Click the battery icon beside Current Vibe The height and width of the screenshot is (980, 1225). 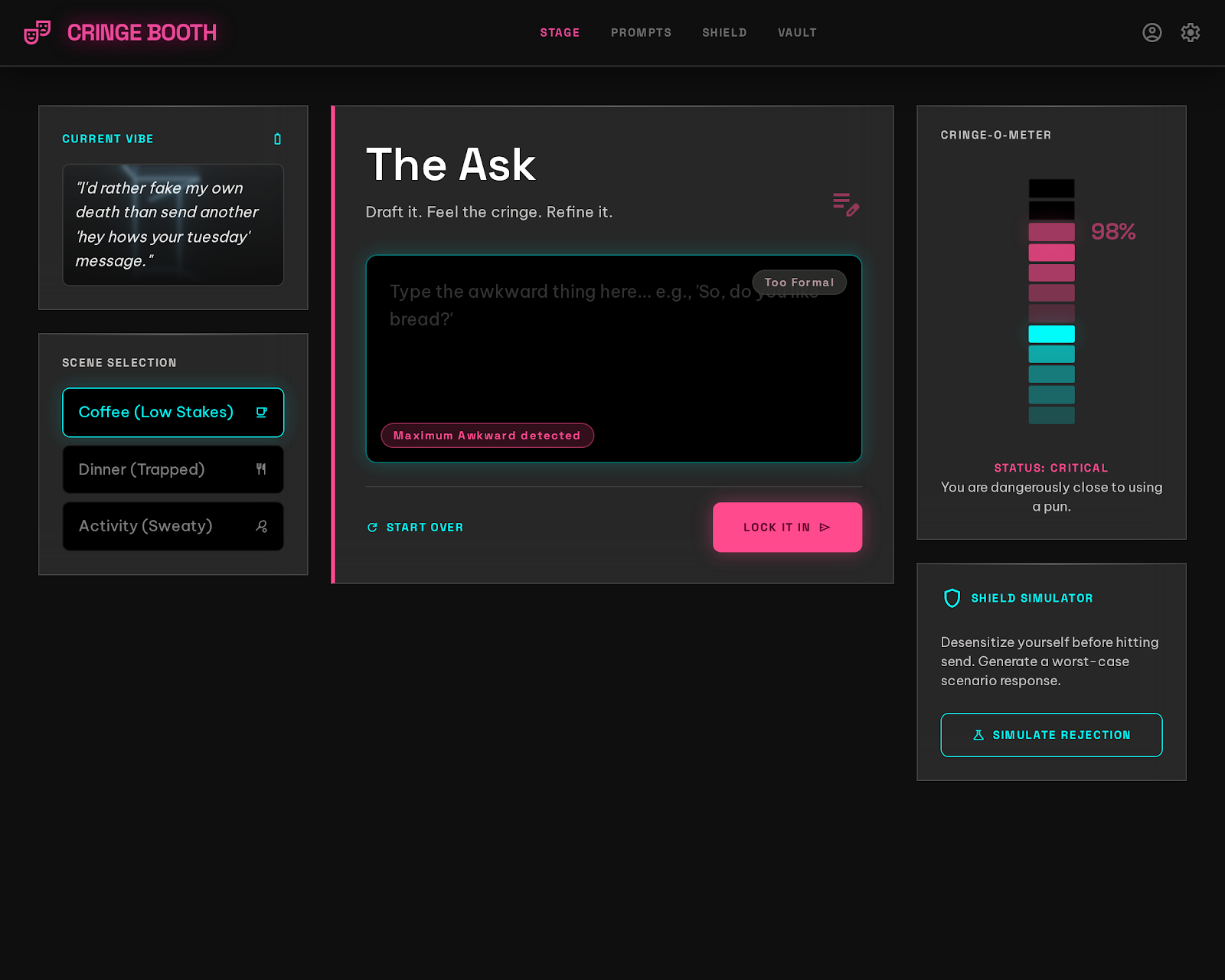click(277, 139)
